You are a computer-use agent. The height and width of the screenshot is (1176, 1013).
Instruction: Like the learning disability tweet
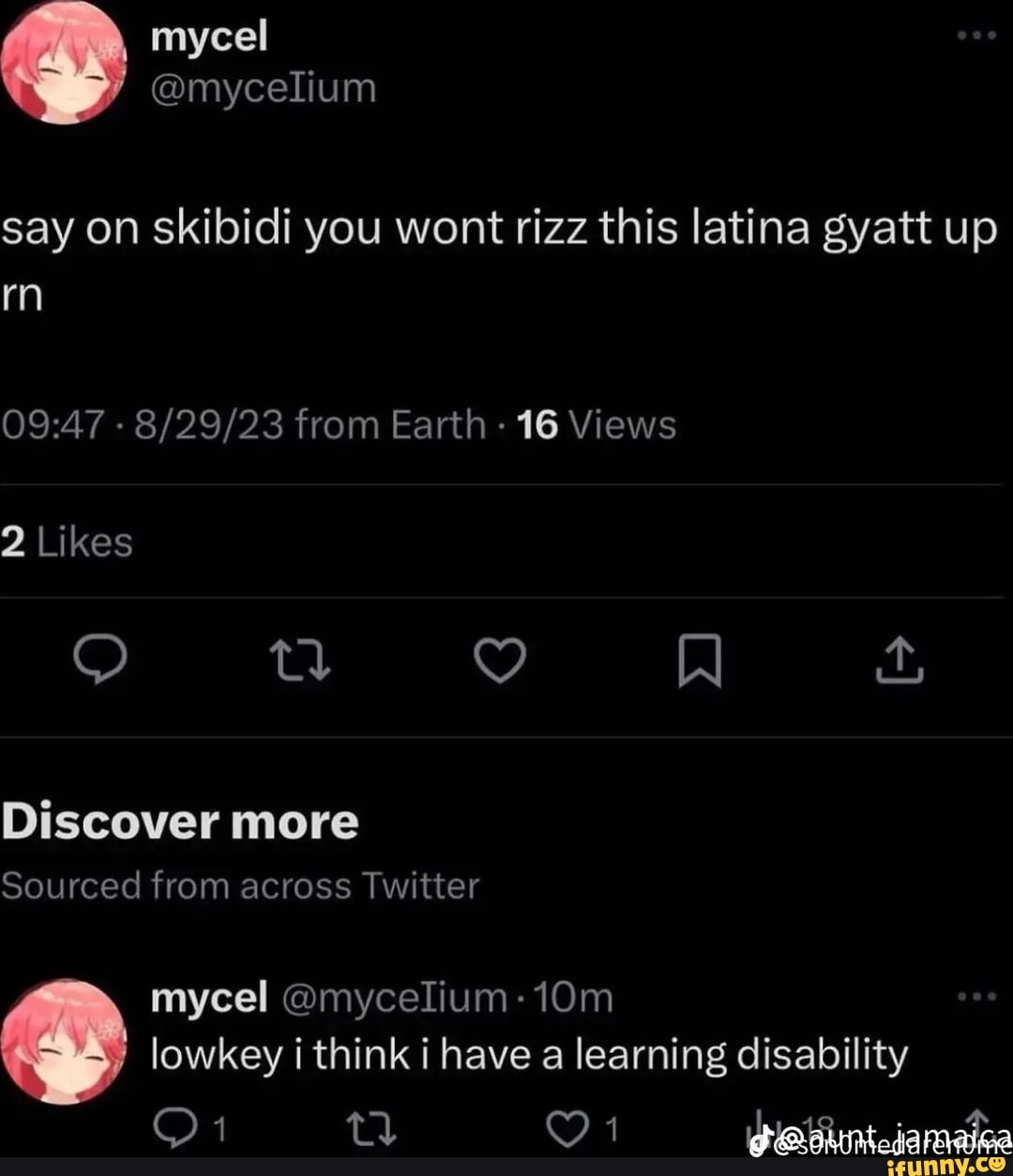point(566,1128)
